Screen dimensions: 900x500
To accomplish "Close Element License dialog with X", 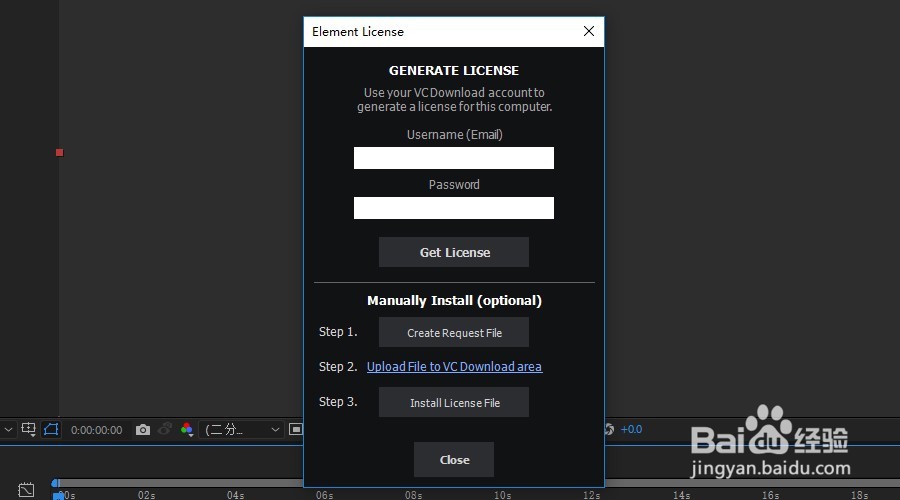I will [588, 31].
